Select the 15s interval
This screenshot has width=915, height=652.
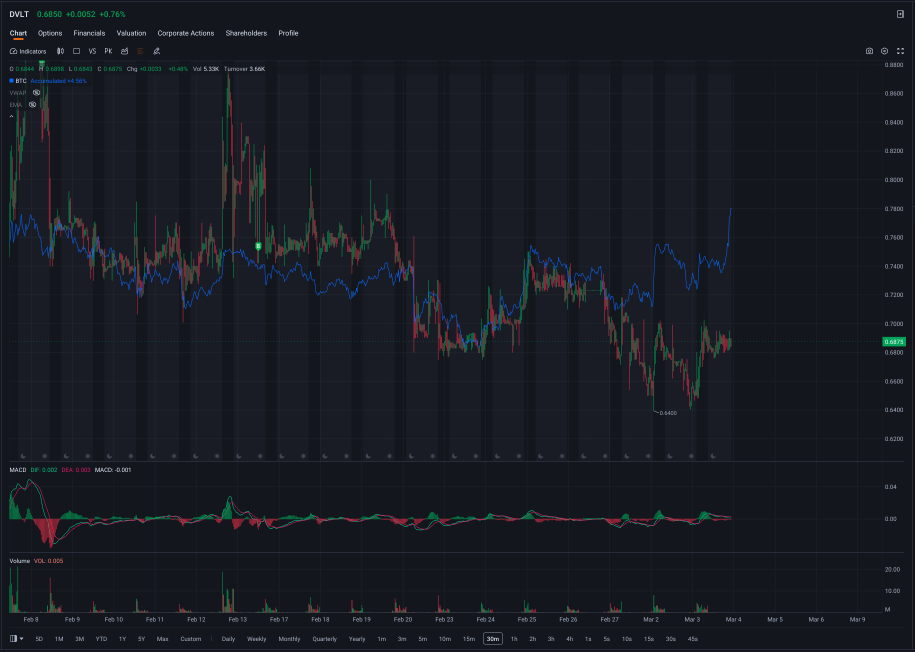(x=648, y=639)
